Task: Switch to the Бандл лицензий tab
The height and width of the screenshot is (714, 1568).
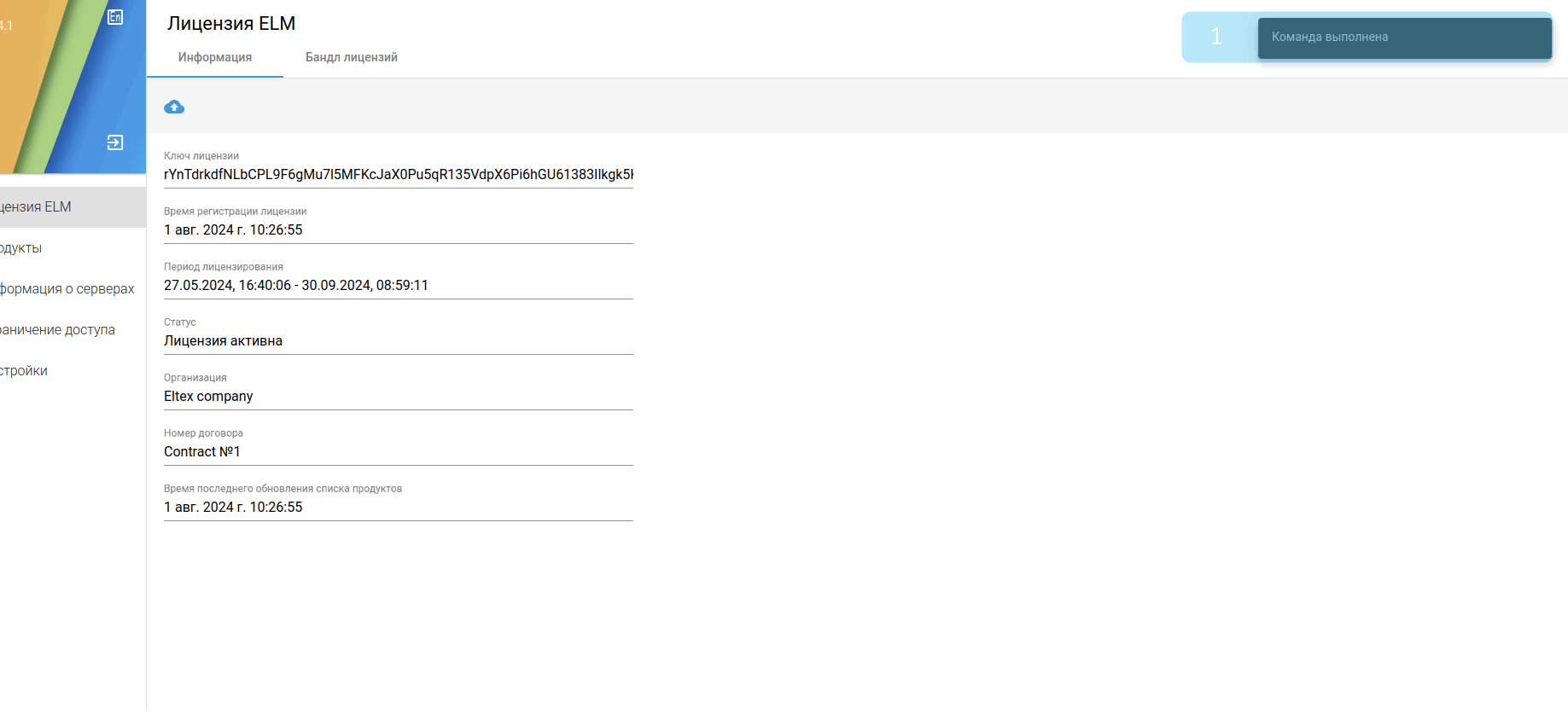Action: pyautogui.click(x=352, y=57)
